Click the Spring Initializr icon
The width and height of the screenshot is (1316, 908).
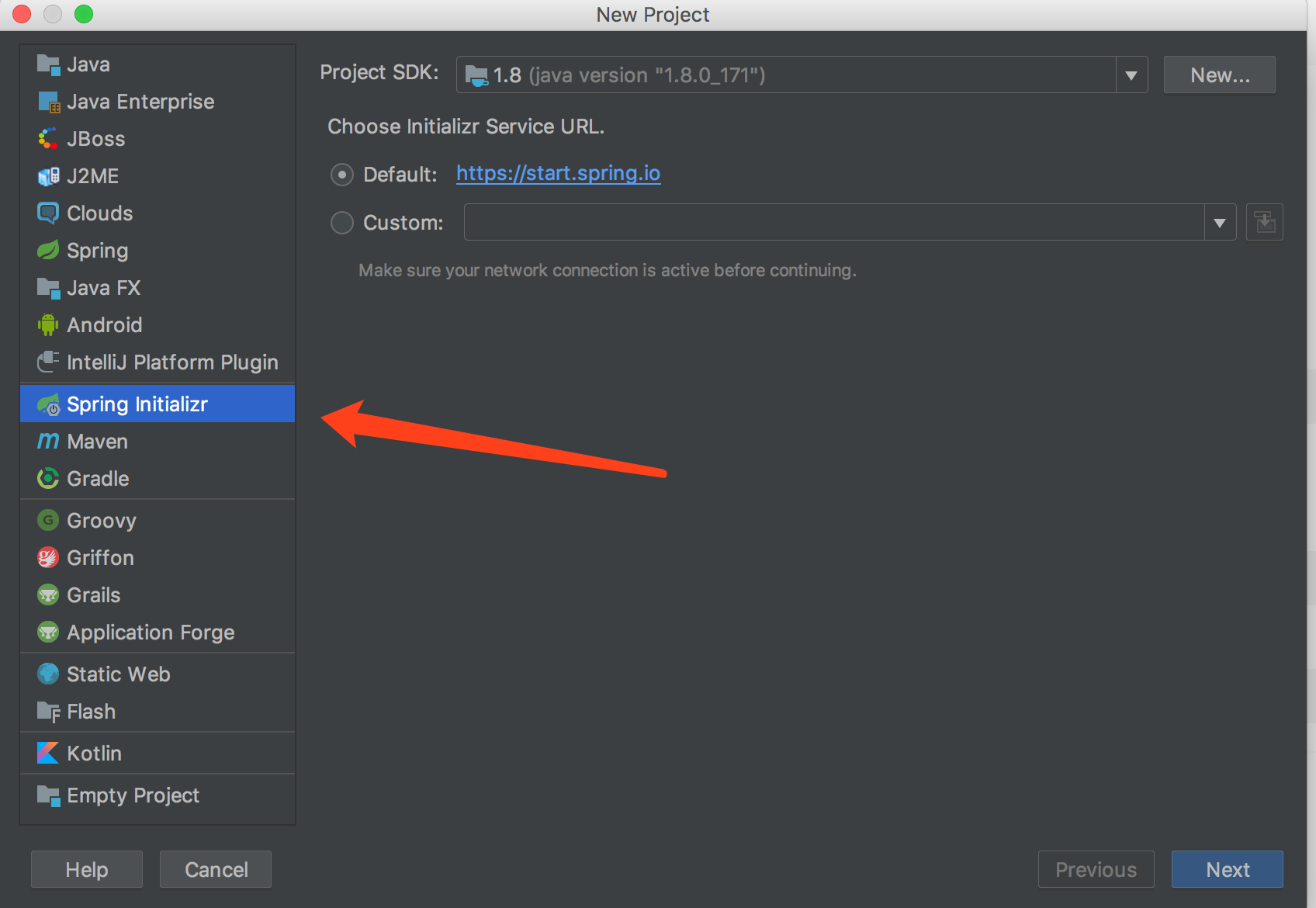pos(48,404)
